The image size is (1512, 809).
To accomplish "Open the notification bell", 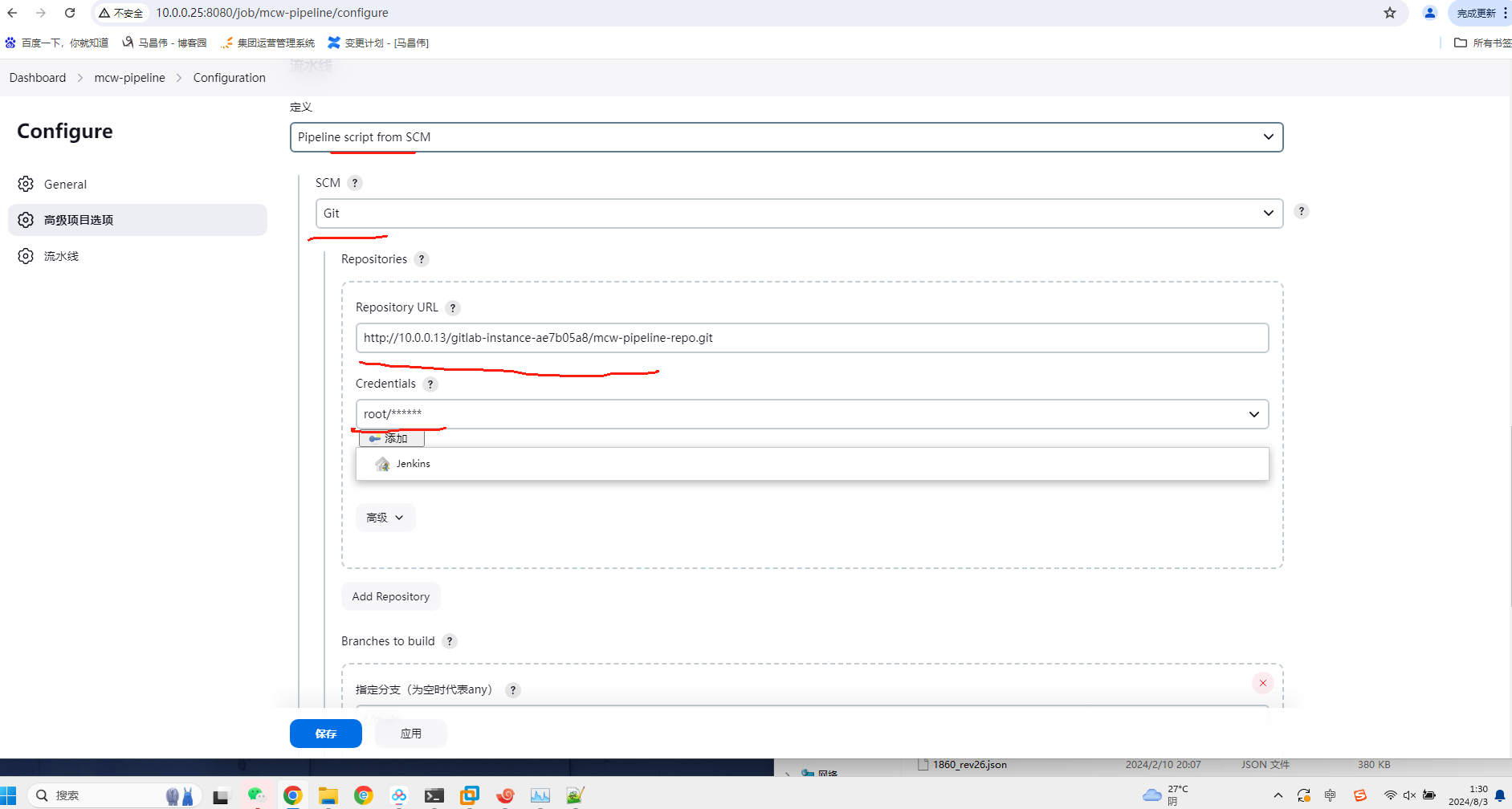I will pos(1500,795).
